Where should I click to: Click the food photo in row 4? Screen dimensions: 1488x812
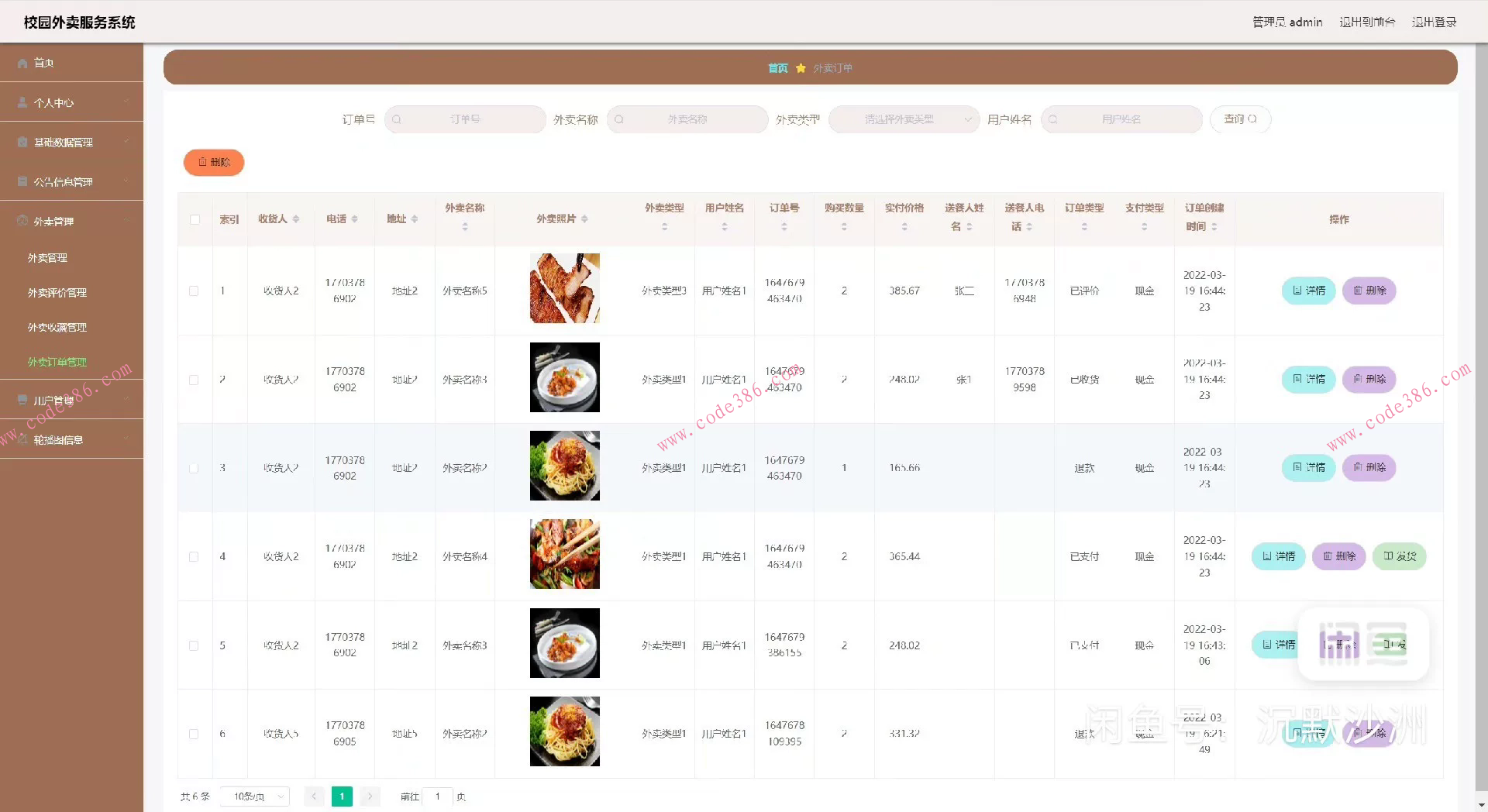565,554
